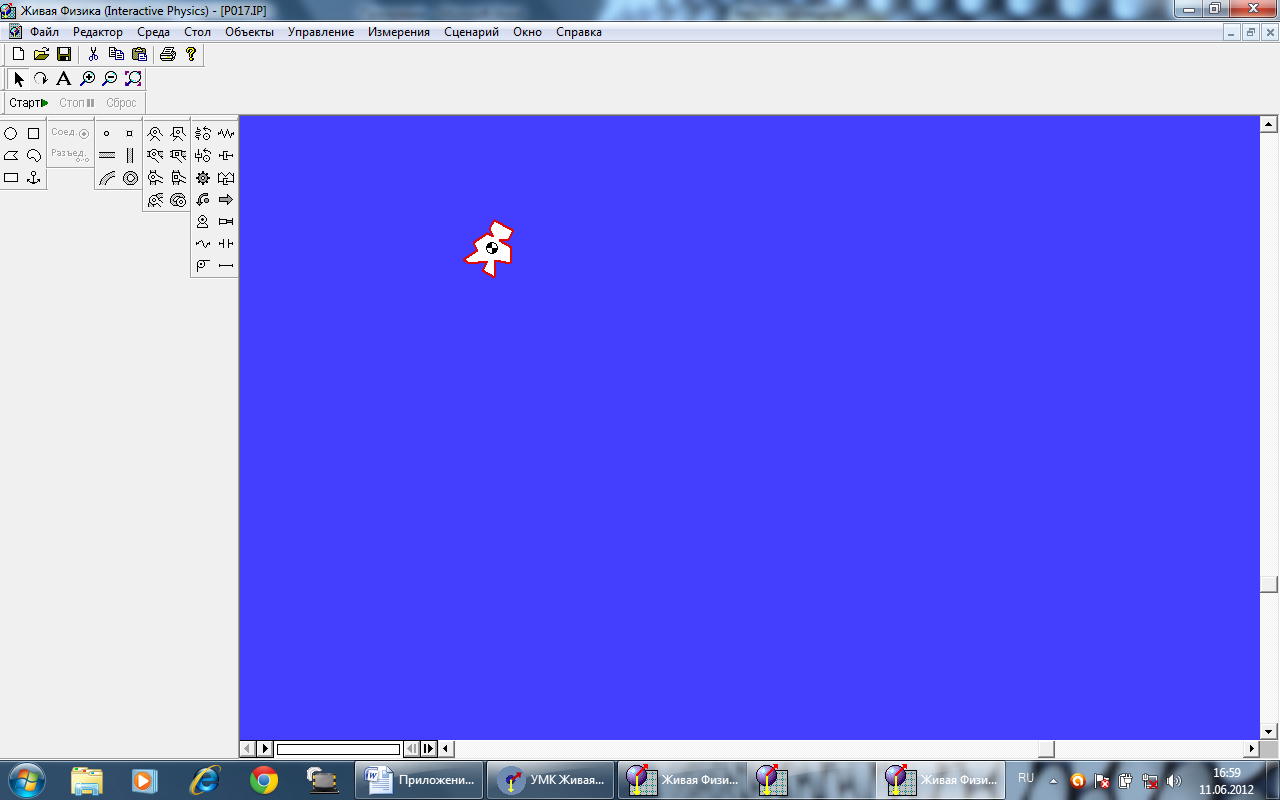Open the Среда menu

154,32
